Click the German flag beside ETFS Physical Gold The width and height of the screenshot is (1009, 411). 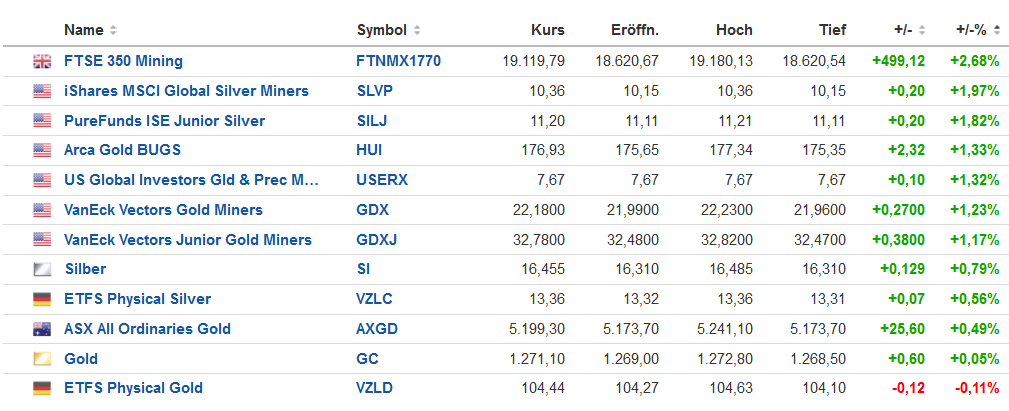42,388
